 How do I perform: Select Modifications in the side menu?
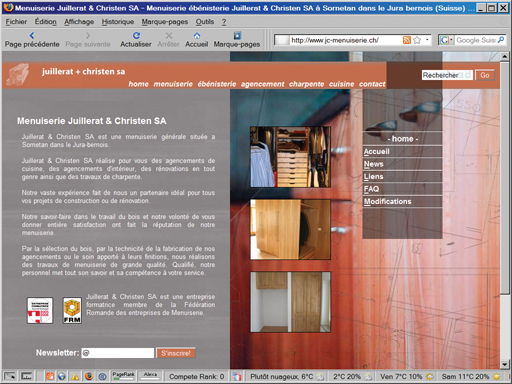pos(402,201)
